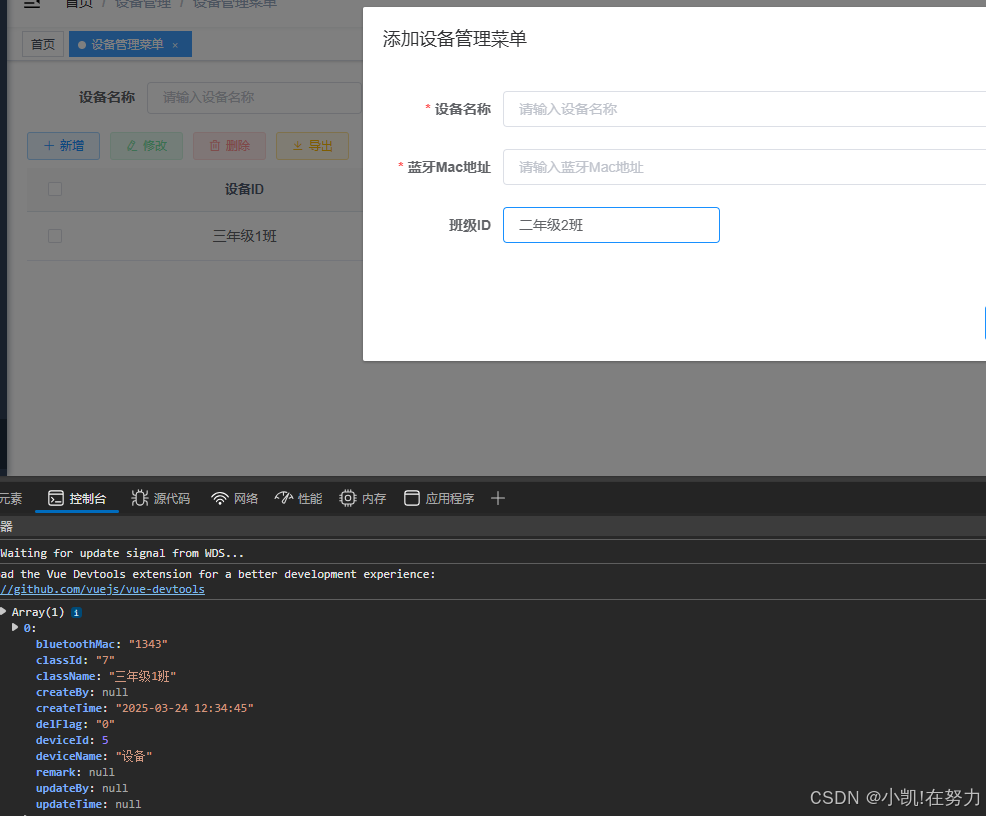The image size is (986, 816).
Task: Switch to the 设备管理菜单 page tab
Action: pyautogui.click(x=128, y=45)
